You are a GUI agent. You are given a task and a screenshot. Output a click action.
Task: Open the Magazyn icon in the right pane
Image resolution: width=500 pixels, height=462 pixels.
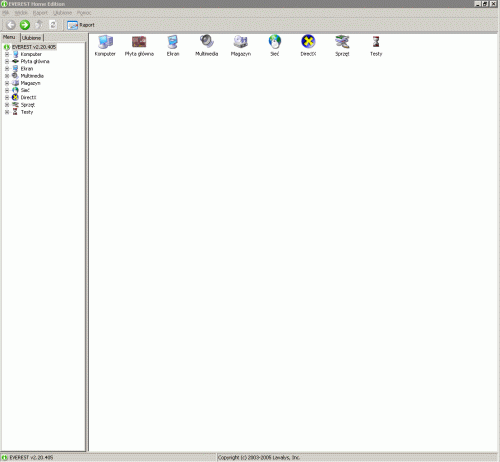pos(241,46)
